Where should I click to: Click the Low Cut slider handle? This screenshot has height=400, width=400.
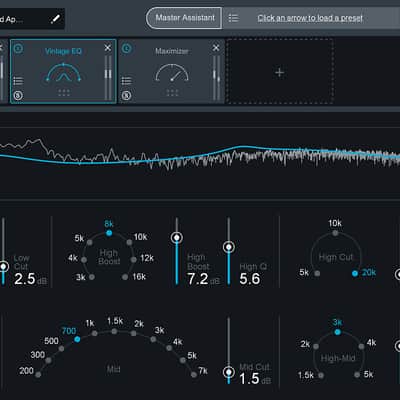click(x=3, y=266)
